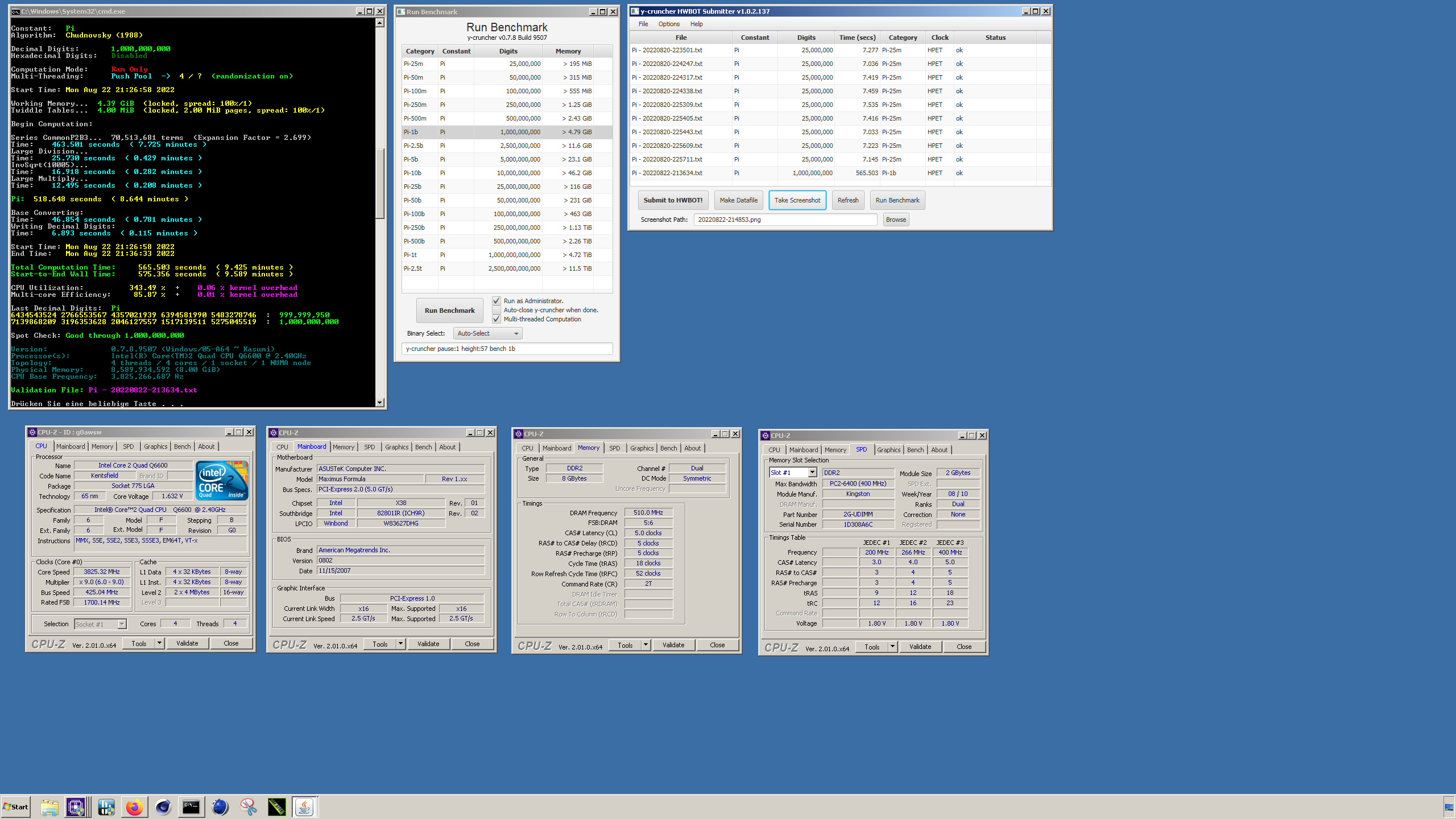Image resolution: width=1456 pixels, height=819 pixels.
Task: Click title icon of CPU-Z Mainboard window
Action: 274,433
